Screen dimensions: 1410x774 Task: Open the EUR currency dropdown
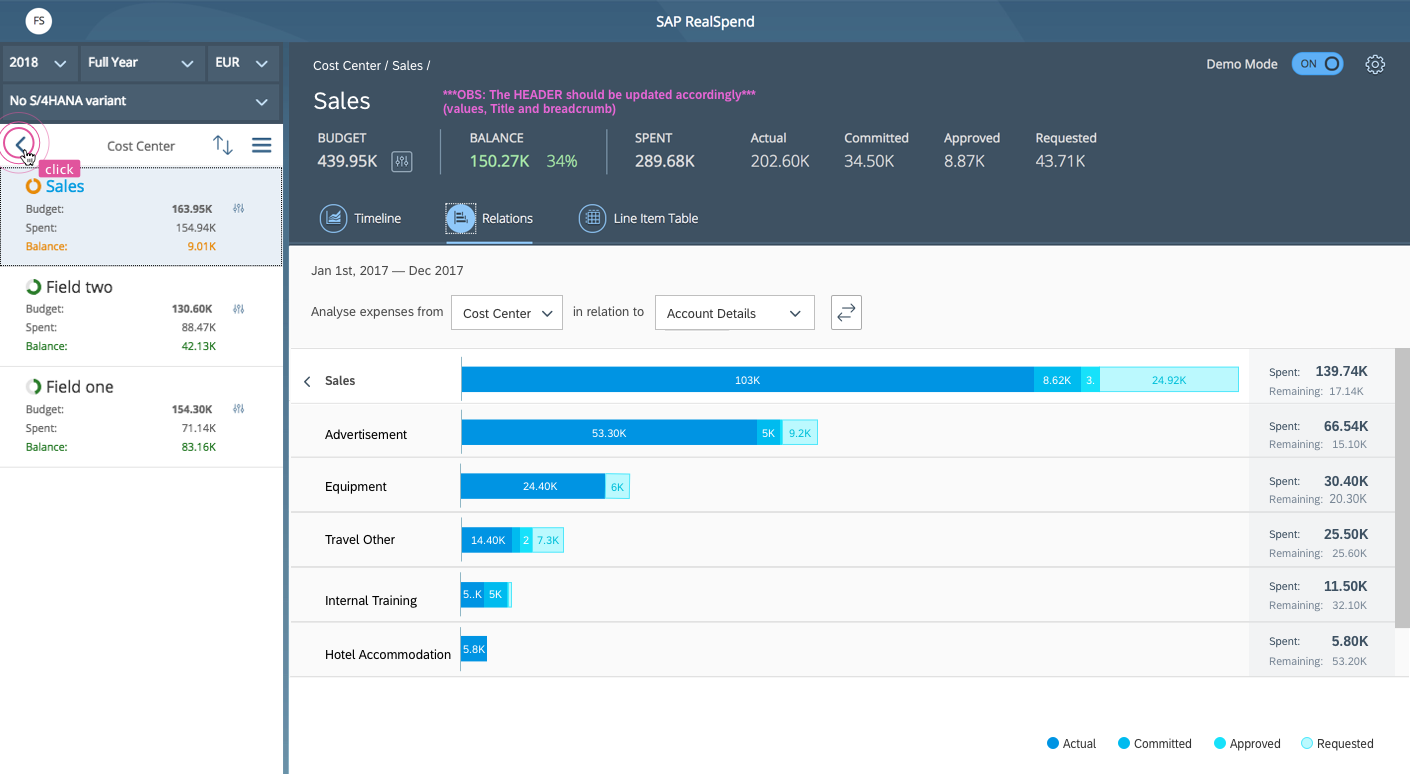243,63
